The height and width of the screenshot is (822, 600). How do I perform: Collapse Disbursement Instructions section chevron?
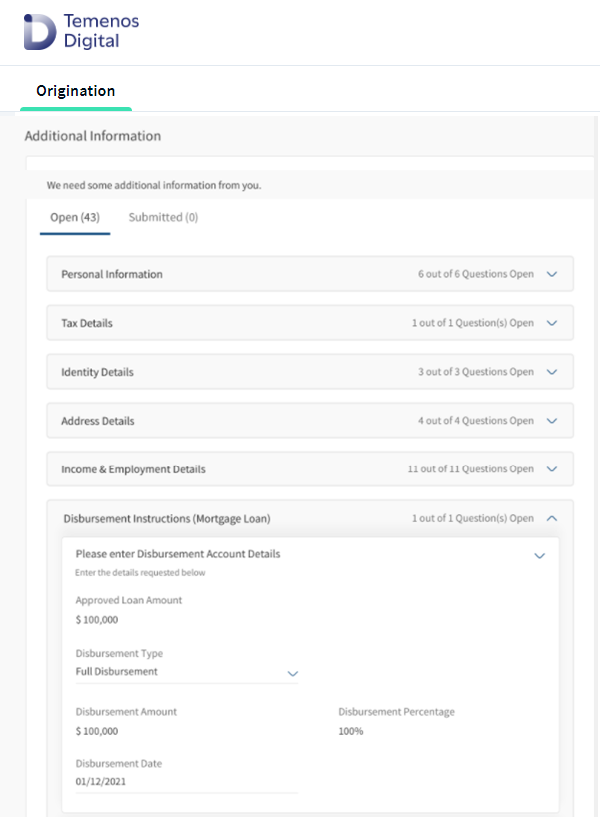[552, 518]
